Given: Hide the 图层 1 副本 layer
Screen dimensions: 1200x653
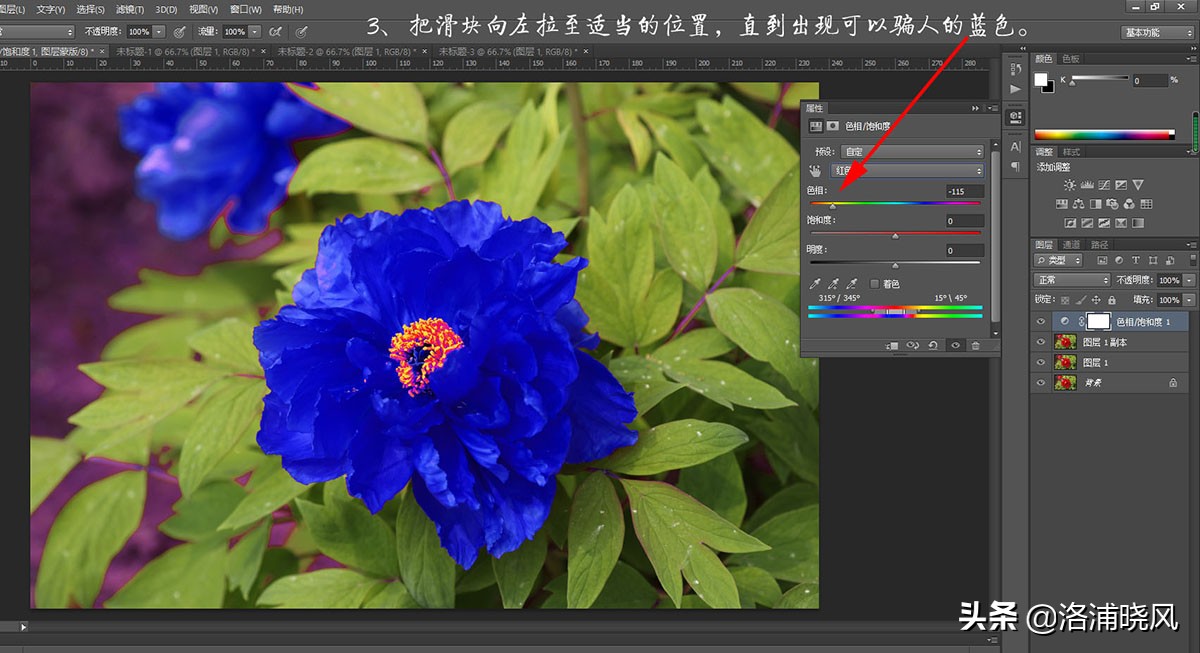Looking at the screenshot, I should [x=1041, y=342].
